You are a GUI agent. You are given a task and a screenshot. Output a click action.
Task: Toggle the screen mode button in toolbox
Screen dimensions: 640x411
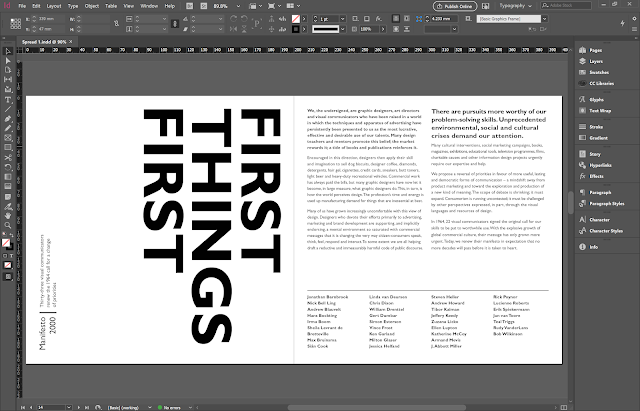click(8, 277)
